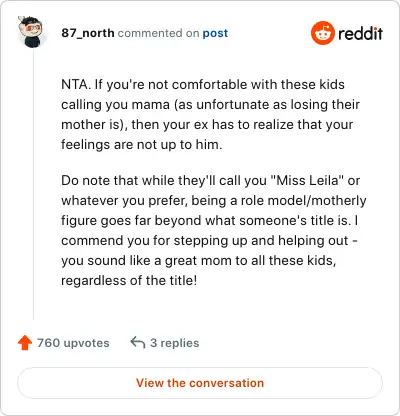
Task: Click the reply arrow icon
Action: click(138, 342)
